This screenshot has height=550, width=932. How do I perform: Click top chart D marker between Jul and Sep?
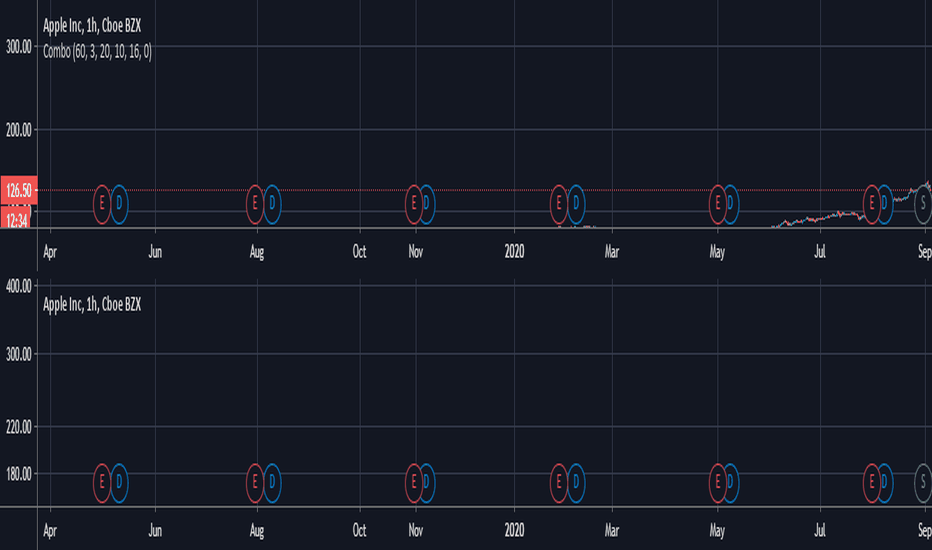pyautogui.click(x=884, y=204)
